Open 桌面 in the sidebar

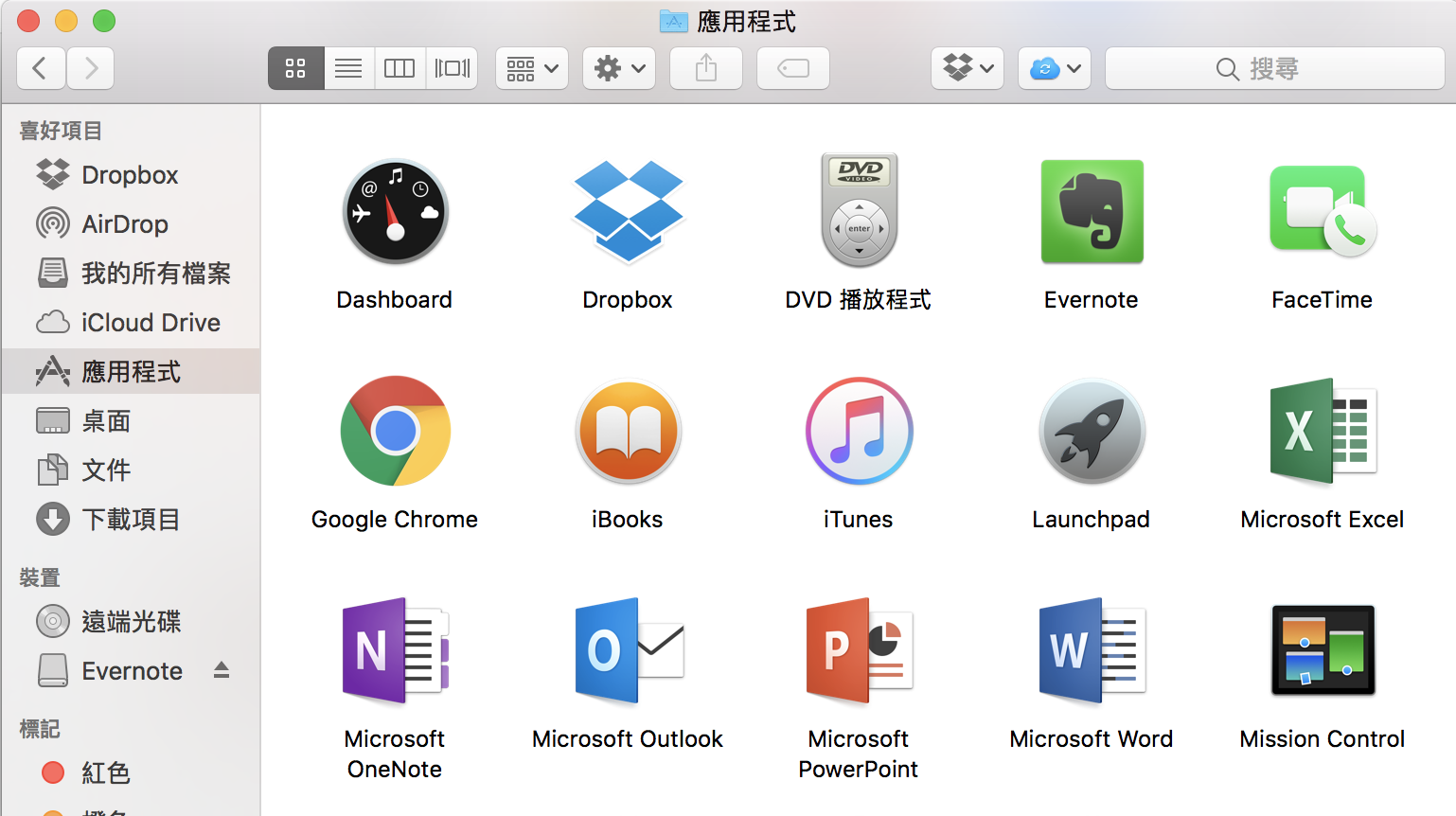[131, 420]
